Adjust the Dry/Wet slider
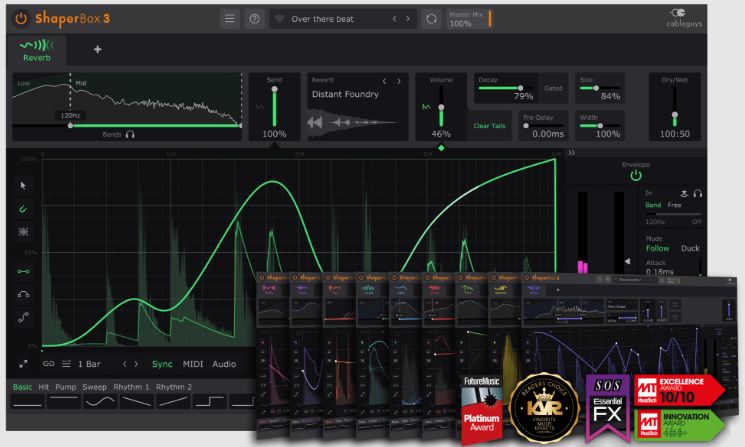 (674, 115)
